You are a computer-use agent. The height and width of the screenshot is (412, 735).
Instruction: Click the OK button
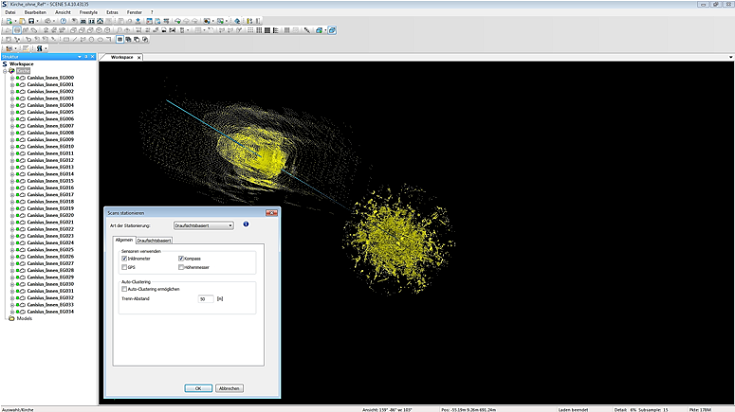click(x=198, y=388)
